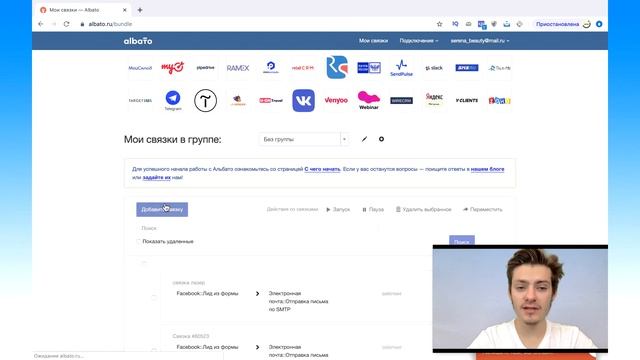Screen dimensions: 640x360
Task: Check the box for 'связка лидер' row
Action: click(154, 297)
